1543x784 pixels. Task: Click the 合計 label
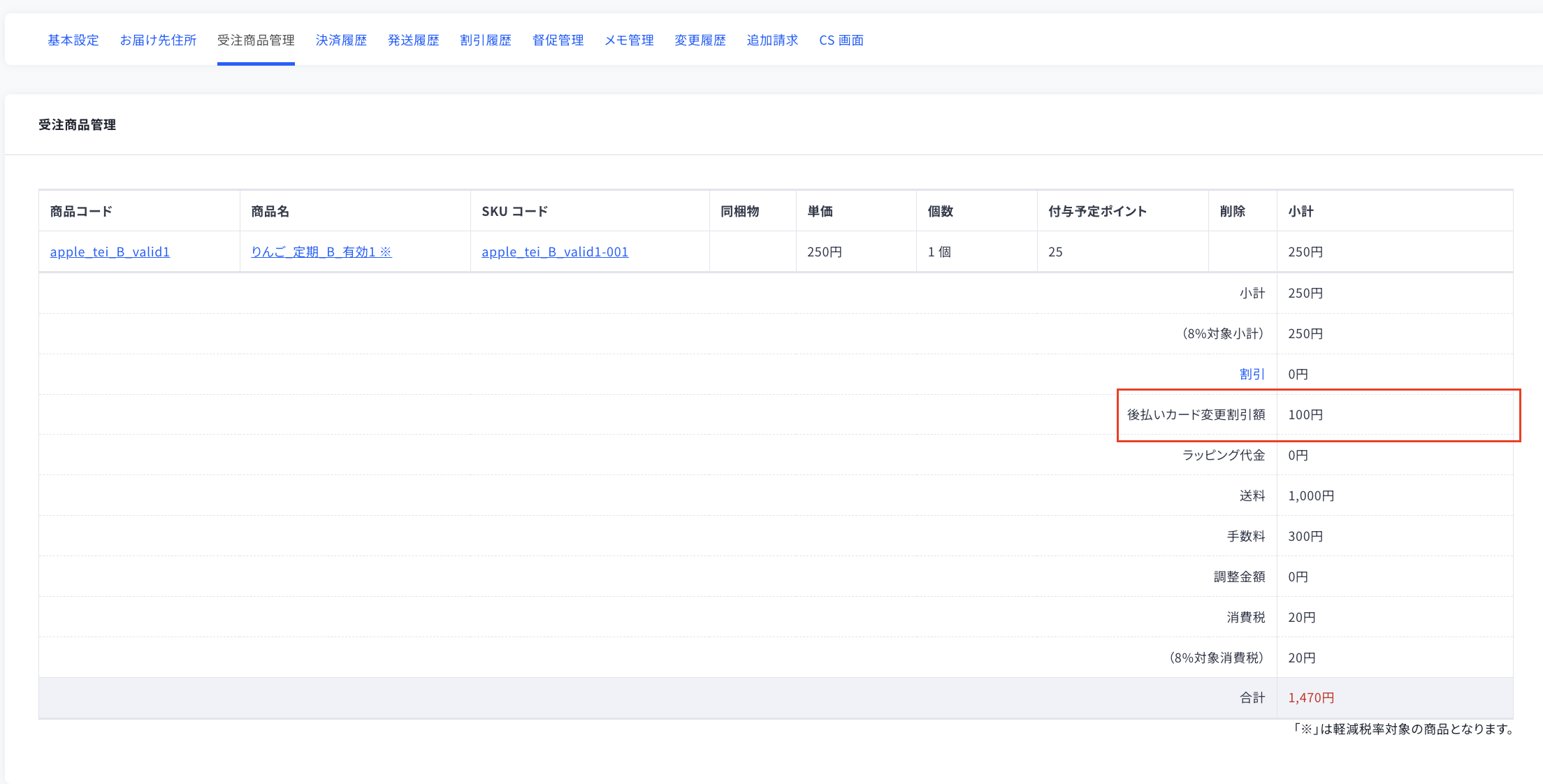(1252, 697)
